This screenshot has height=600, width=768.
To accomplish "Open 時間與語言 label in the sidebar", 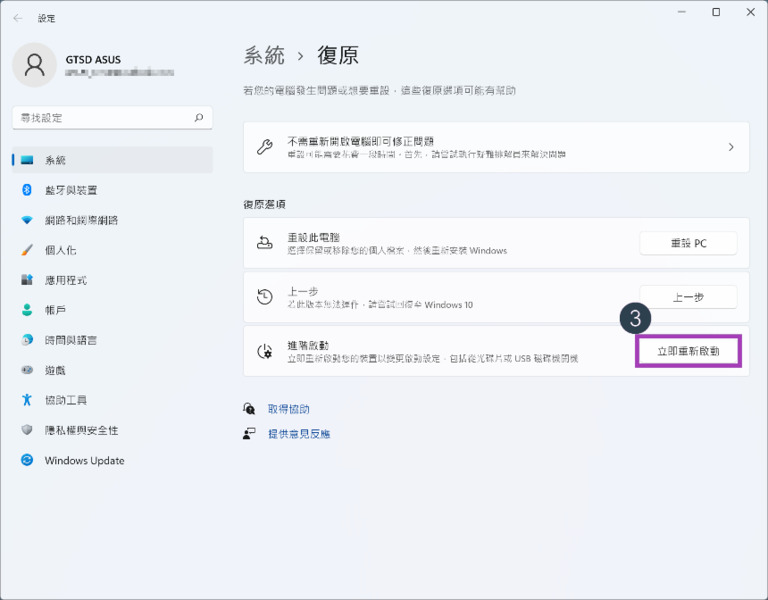I will click(x=71, y=340).
